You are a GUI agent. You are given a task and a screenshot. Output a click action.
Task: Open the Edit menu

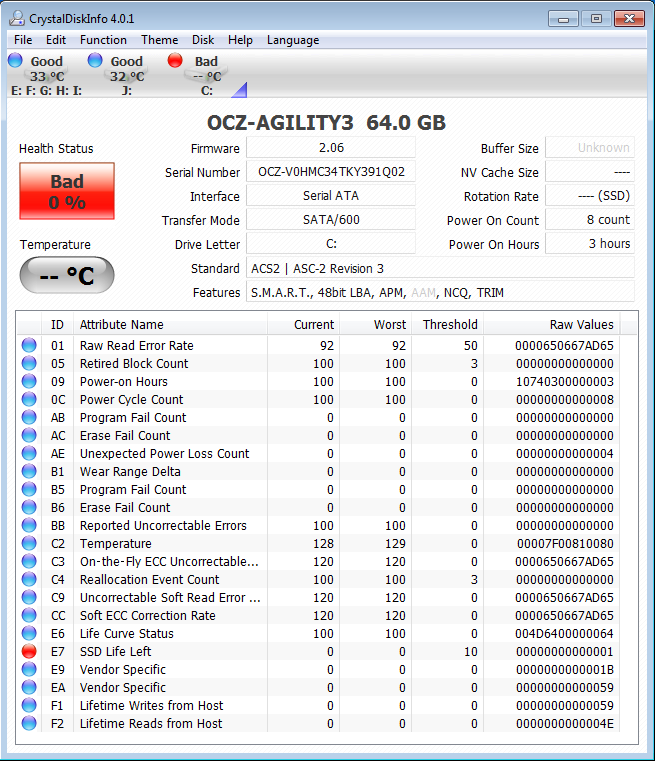pyautogui.click(x=56, y=40)
